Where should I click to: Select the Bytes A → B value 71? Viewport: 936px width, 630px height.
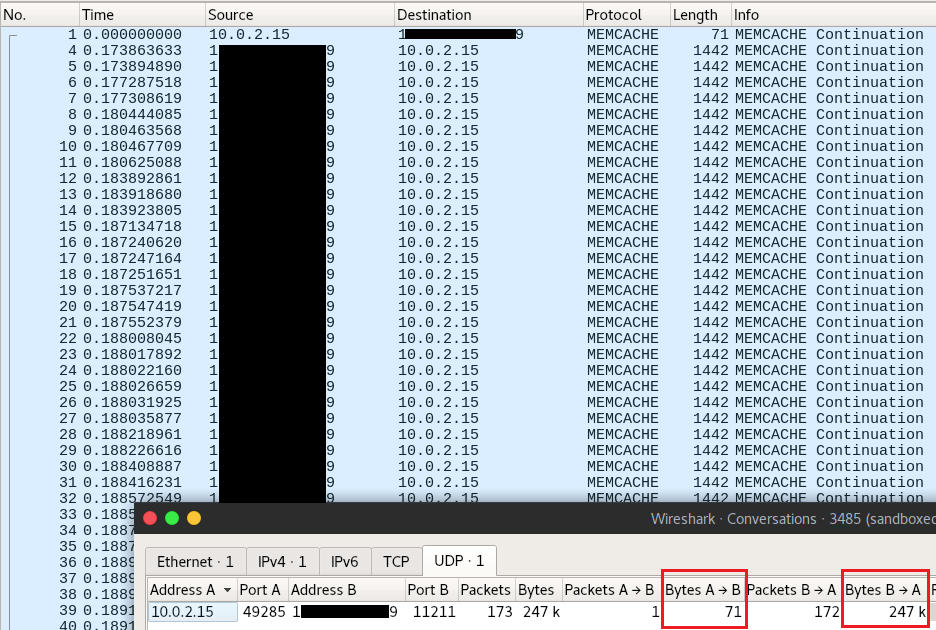coord(733,612)
